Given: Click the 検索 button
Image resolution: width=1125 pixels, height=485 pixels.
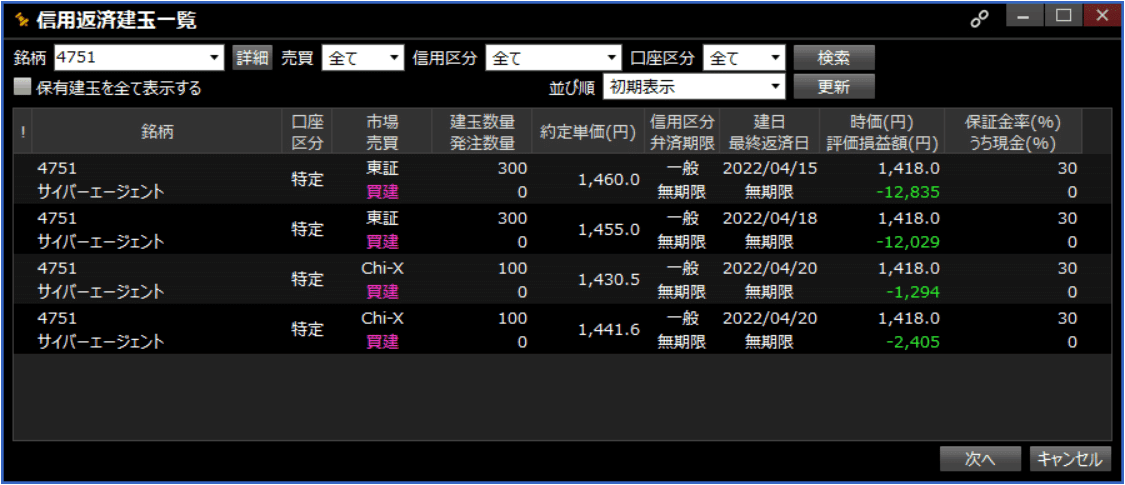Looking at the screenshot, I should tap(834, 57).
